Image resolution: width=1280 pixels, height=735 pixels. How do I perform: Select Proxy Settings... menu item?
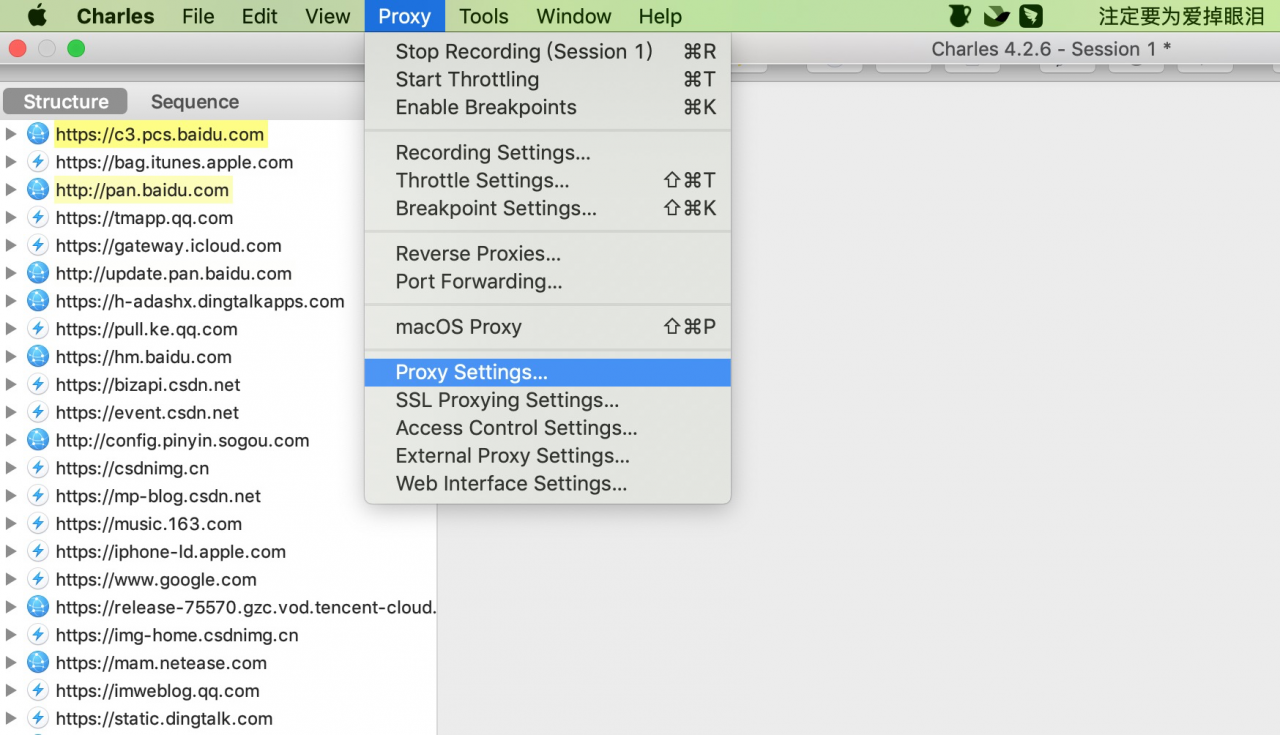pos(548,372)
